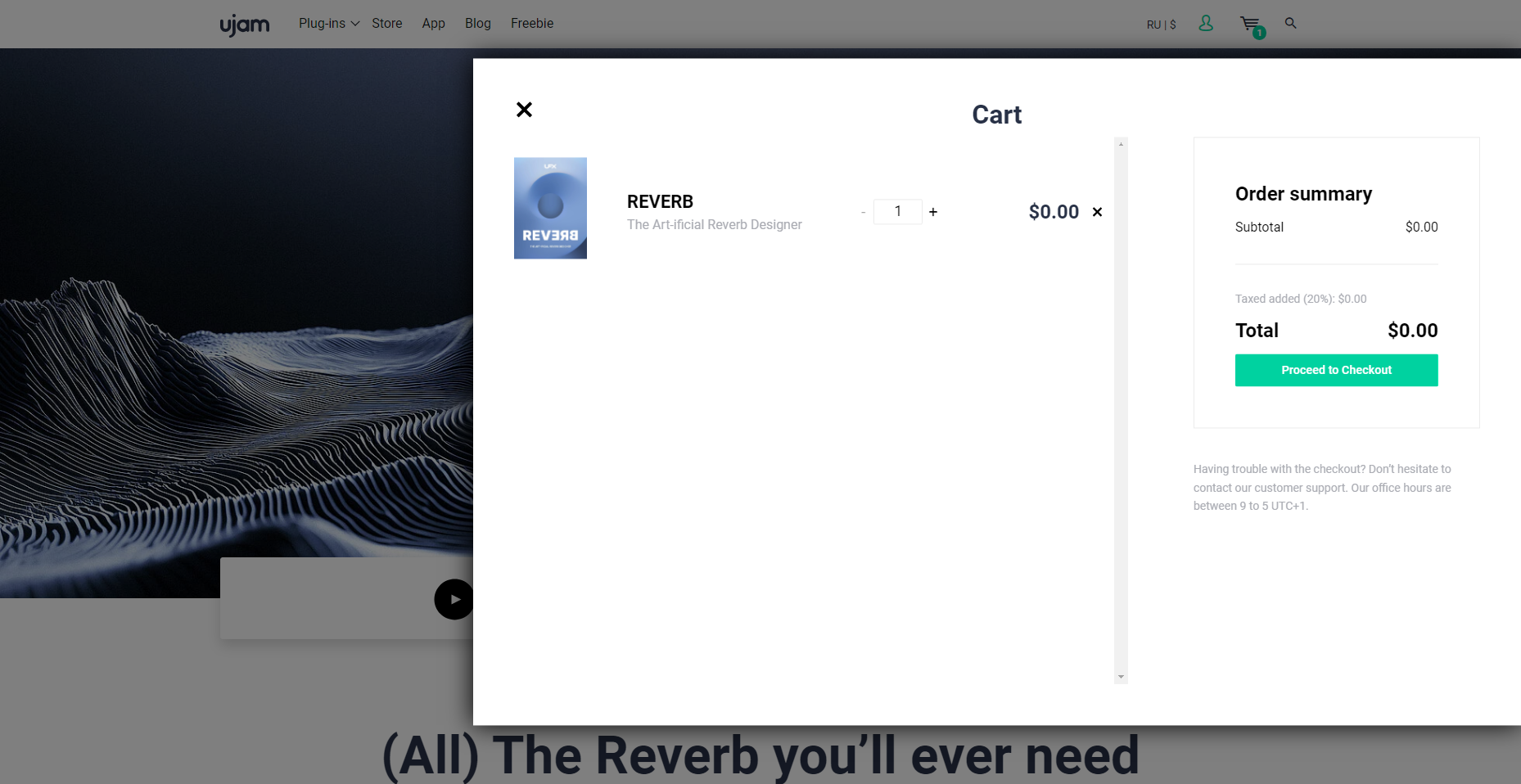Click the customer support help text
Viewport: 1521px width, 784px height.
(x=1322, y=488)
